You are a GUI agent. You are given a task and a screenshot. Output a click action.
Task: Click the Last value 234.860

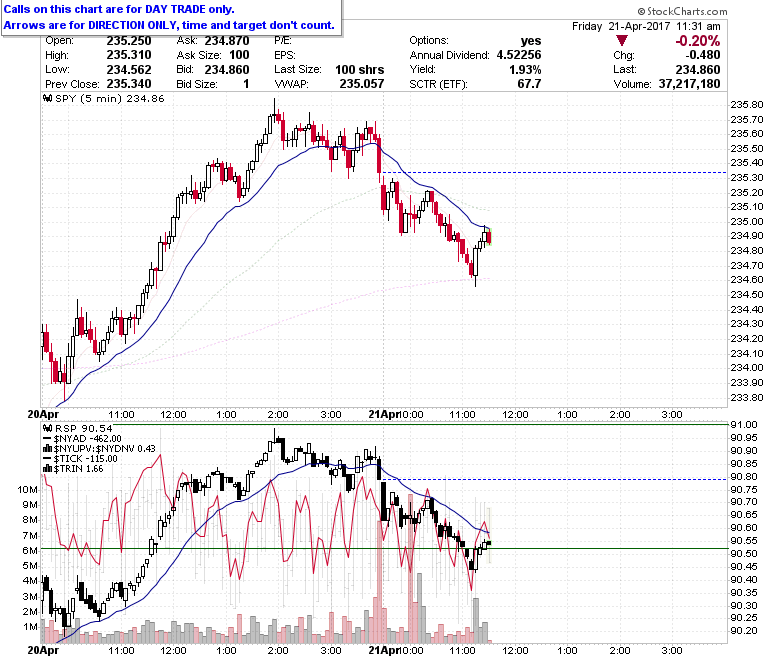coord(698,70)
